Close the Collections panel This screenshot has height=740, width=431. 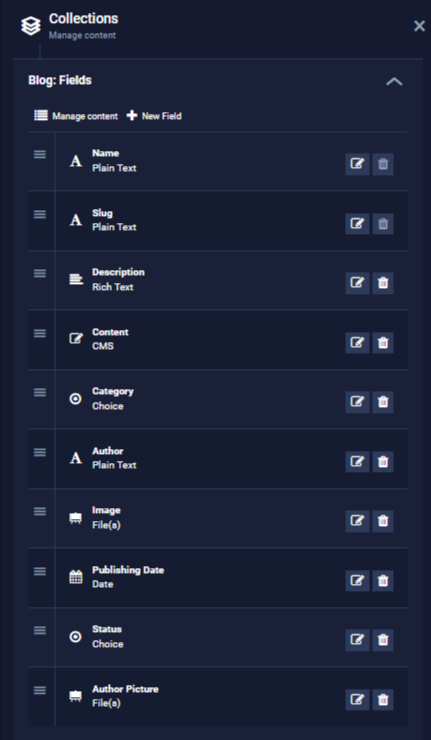419,26
